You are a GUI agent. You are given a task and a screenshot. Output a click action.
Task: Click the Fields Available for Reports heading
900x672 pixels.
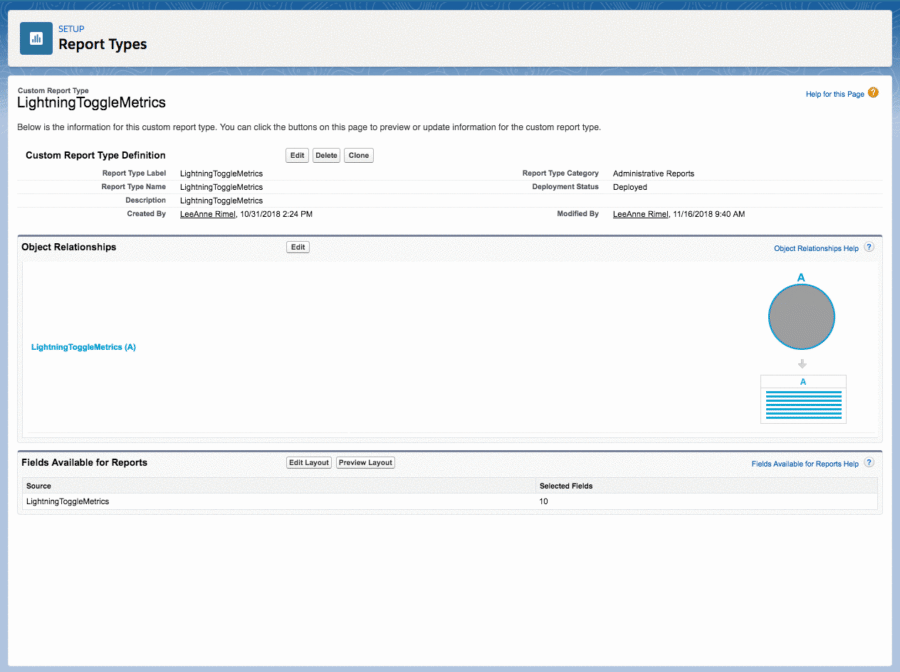click(84, 463)
